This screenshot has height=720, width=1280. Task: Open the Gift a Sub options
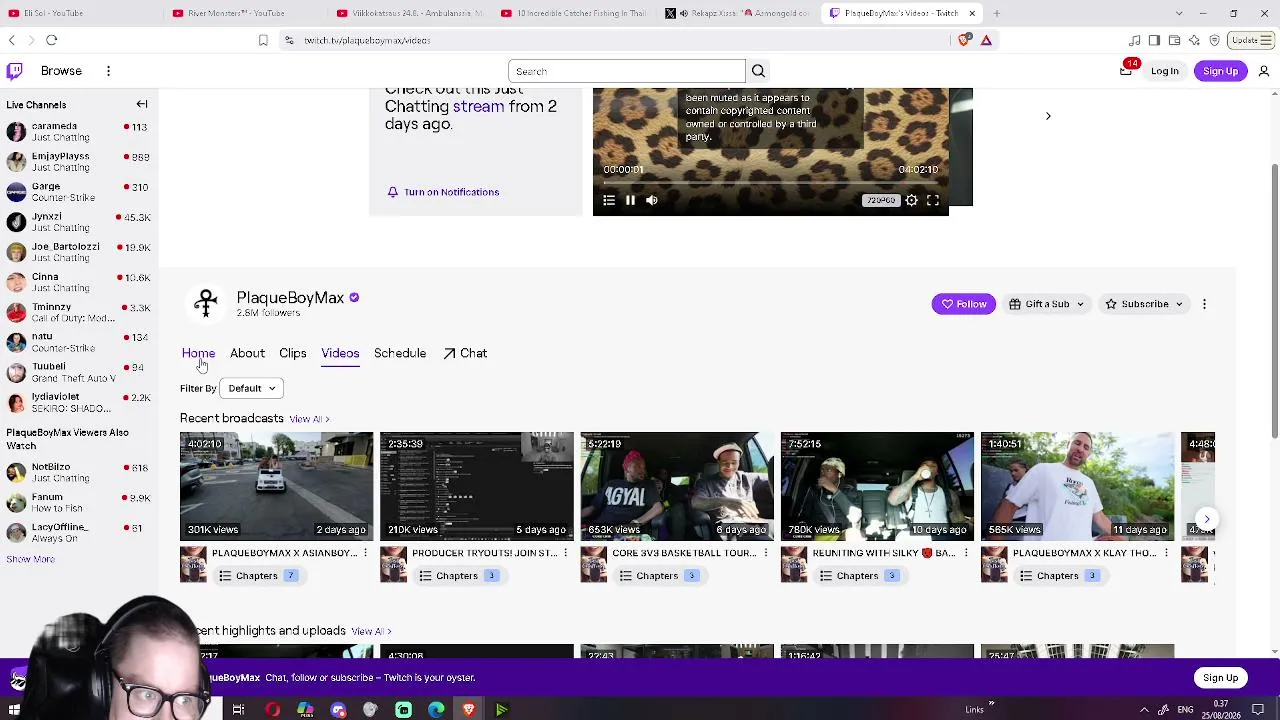(x=1046, y=304)
